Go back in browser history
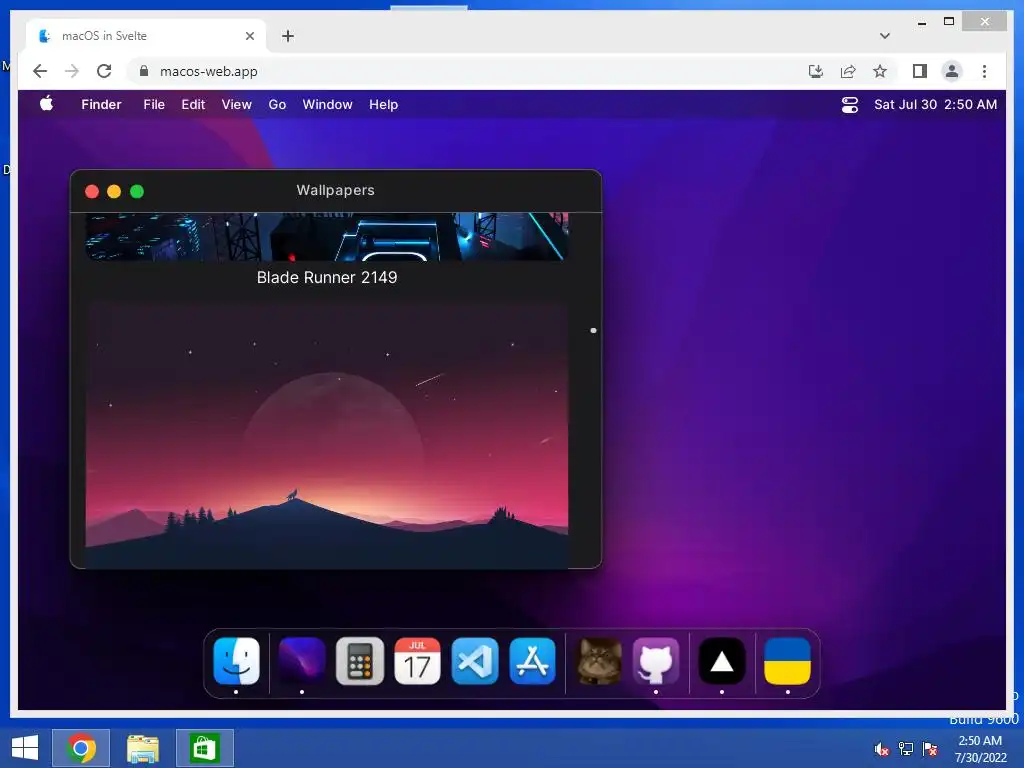Screen dimensions: 1024x768 tap(40, 71)
